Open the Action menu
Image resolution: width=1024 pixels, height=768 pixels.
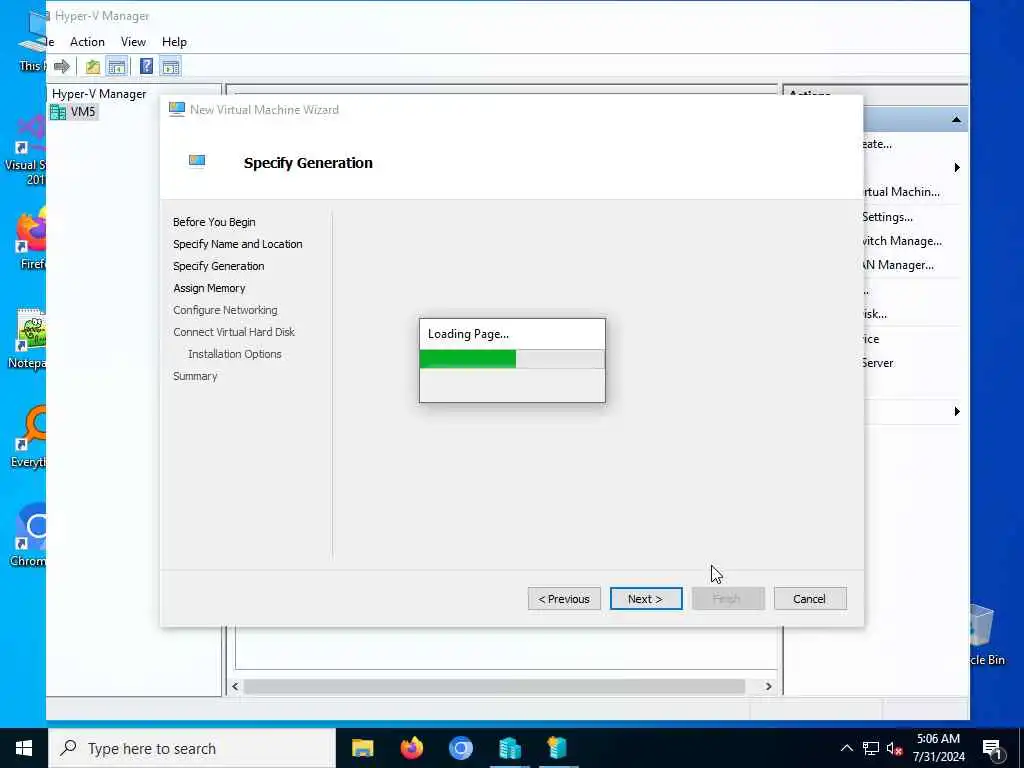(x=87, y=42)
